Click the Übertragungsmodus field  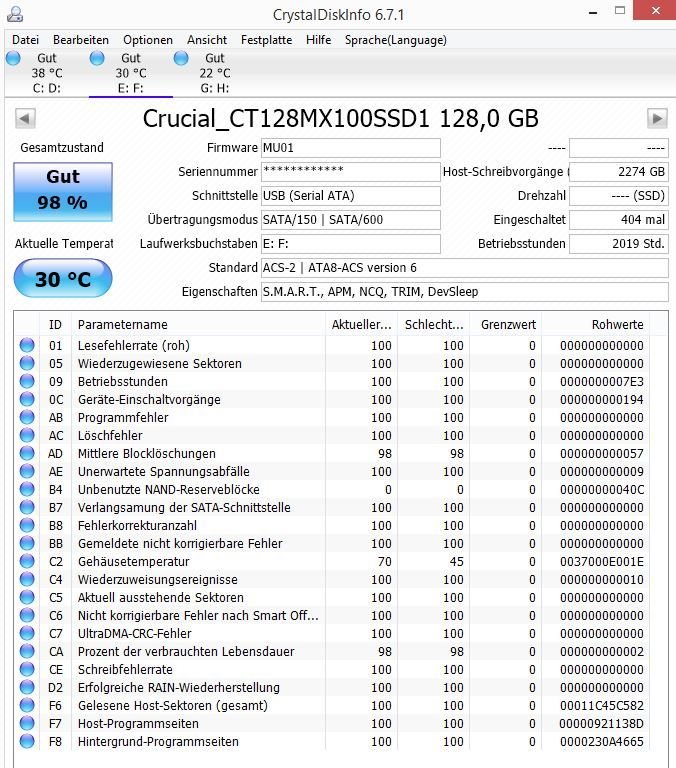tap(350, 220)
